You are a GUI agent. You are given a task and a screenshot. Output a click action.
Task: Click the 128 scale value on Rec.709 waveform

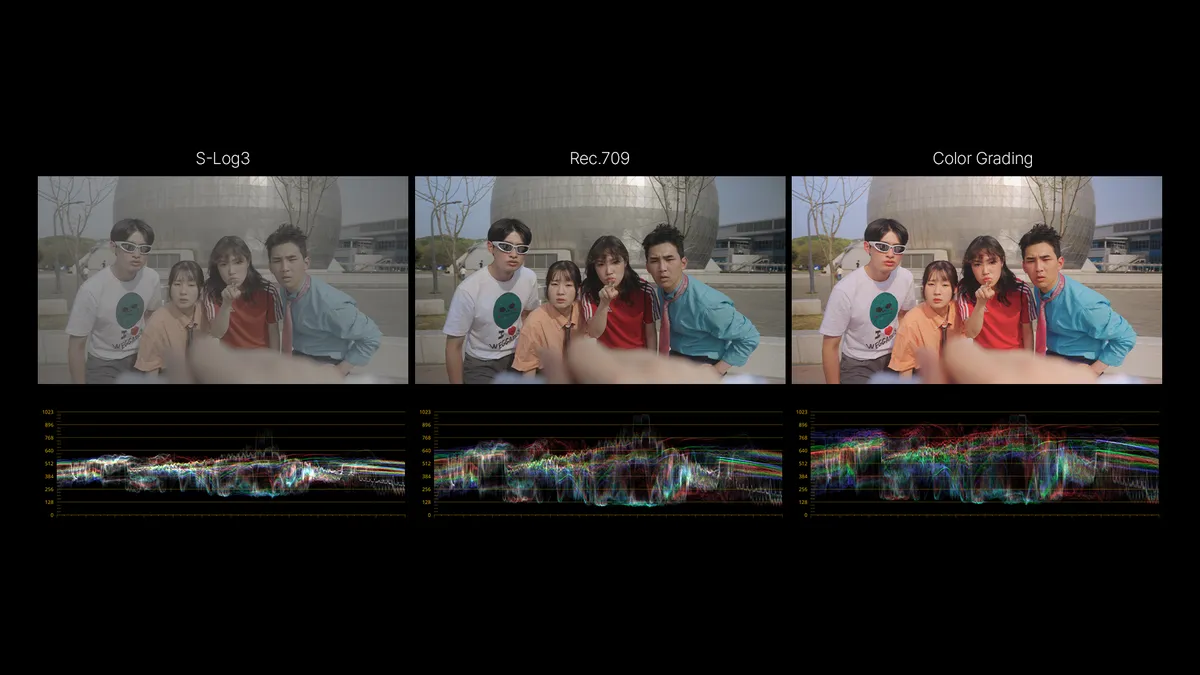(425, 502)
